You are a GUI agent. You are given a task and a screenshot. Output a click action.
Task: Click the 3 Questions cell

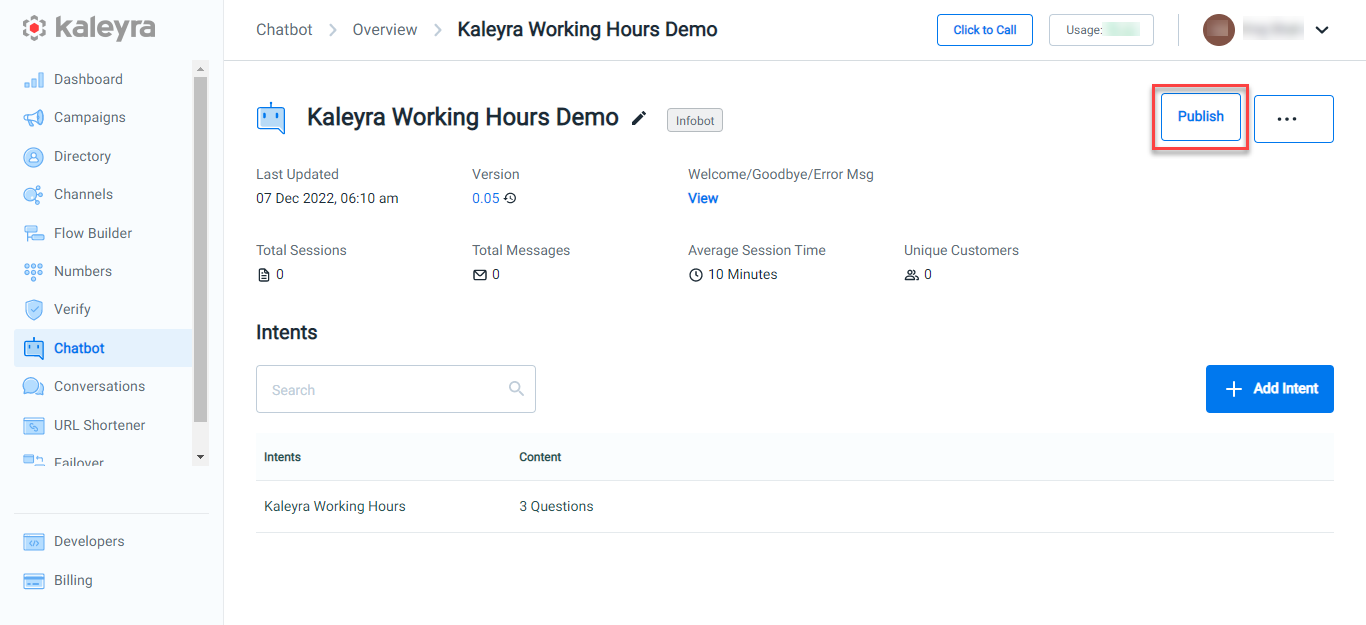click(556, 507)
